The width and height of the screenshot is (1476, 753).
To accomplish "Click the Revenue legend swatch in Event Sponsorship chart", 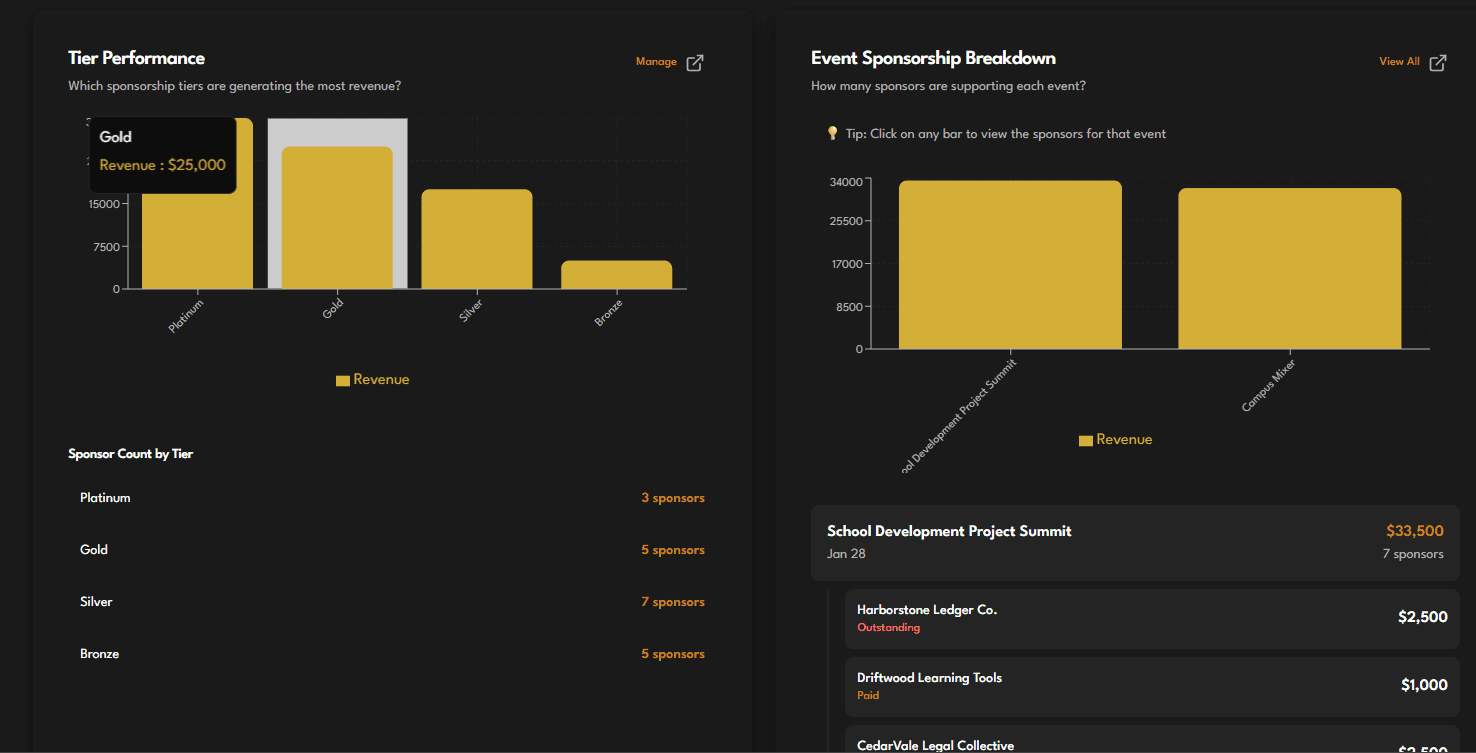I will (1085, 439).
